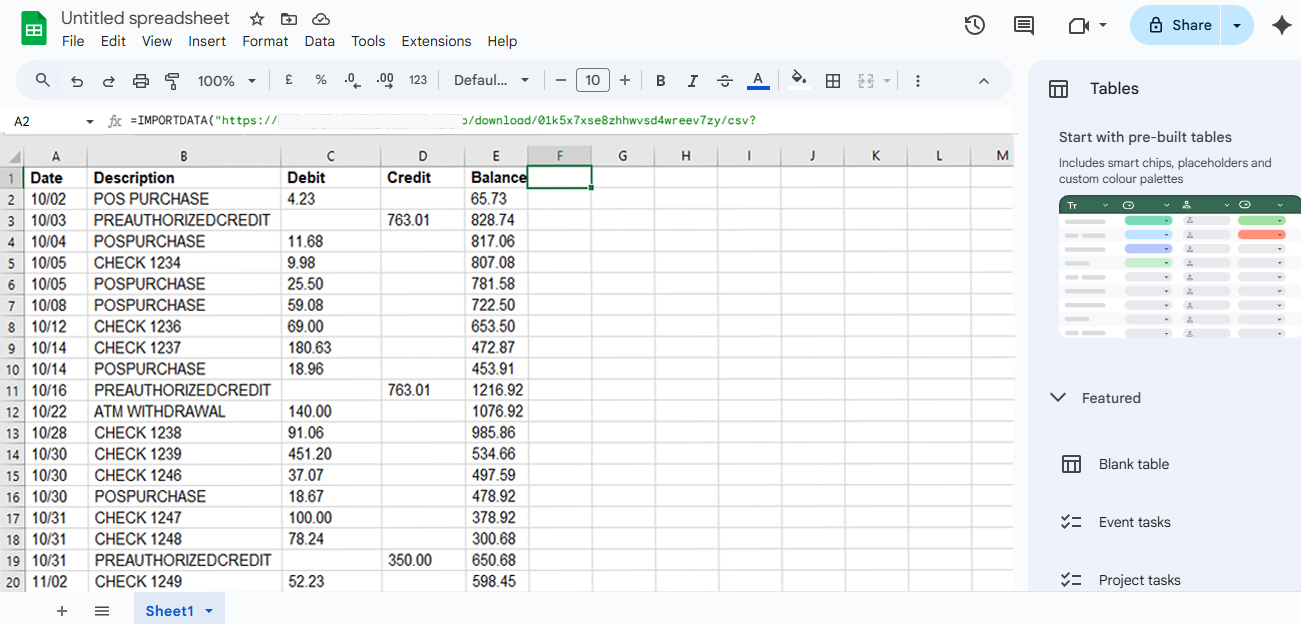Select the CHECK 1249 cell

click(x=184, y=581)
